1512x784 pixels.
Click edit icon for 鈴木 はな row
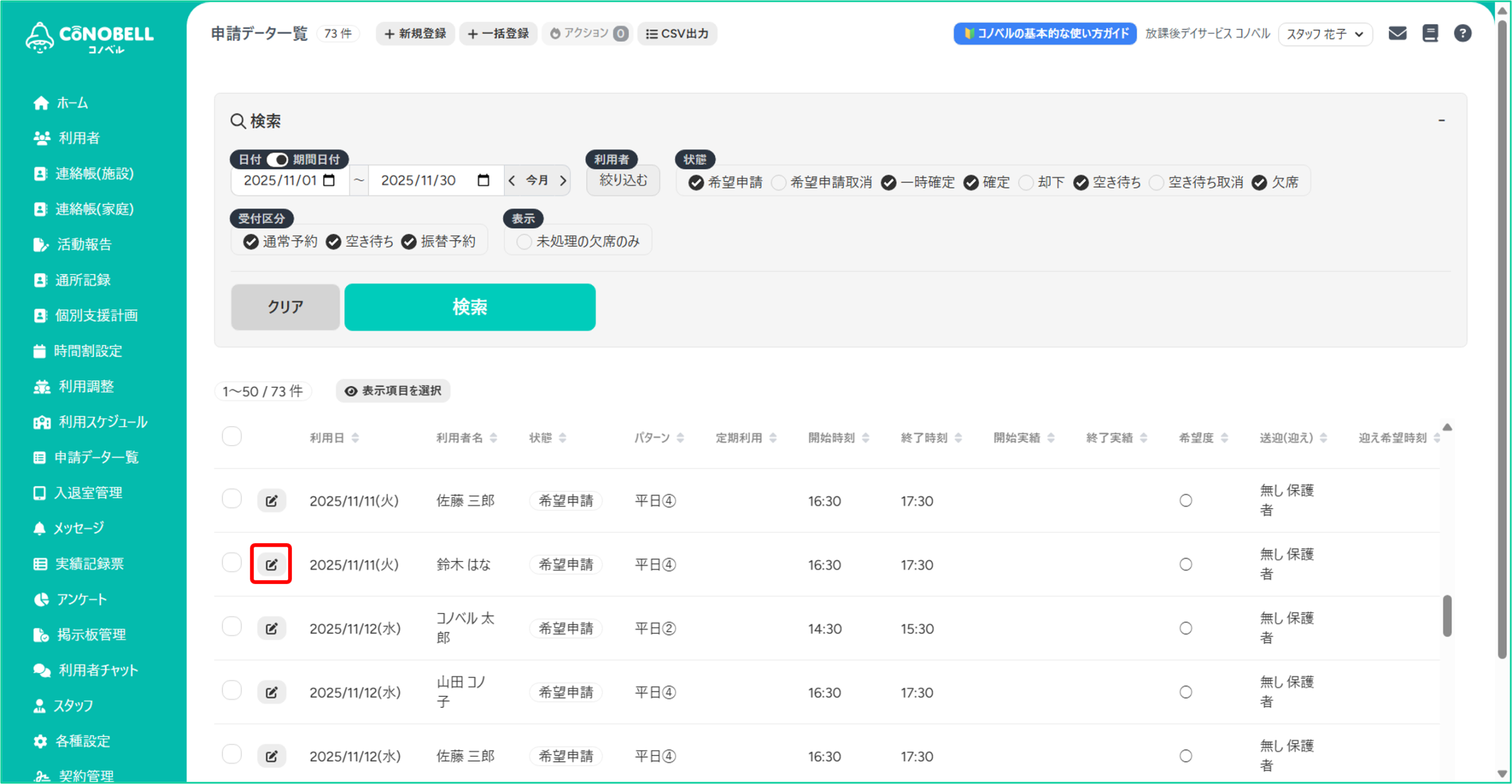[x=271, y=564]
